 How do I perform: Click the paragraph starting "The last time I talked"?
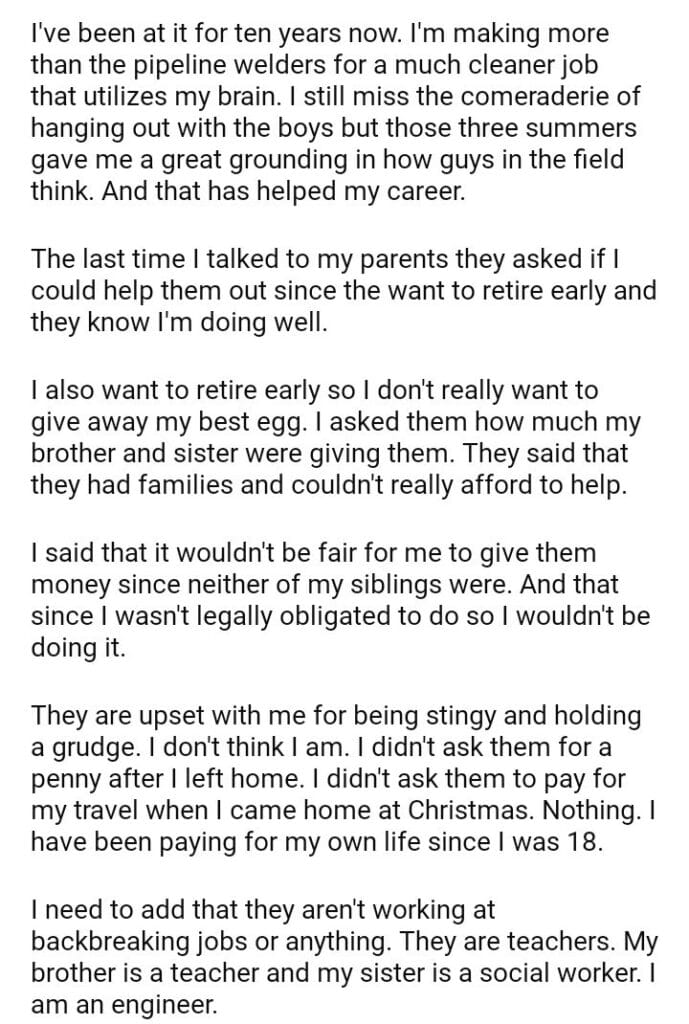(x=340, y=291)
